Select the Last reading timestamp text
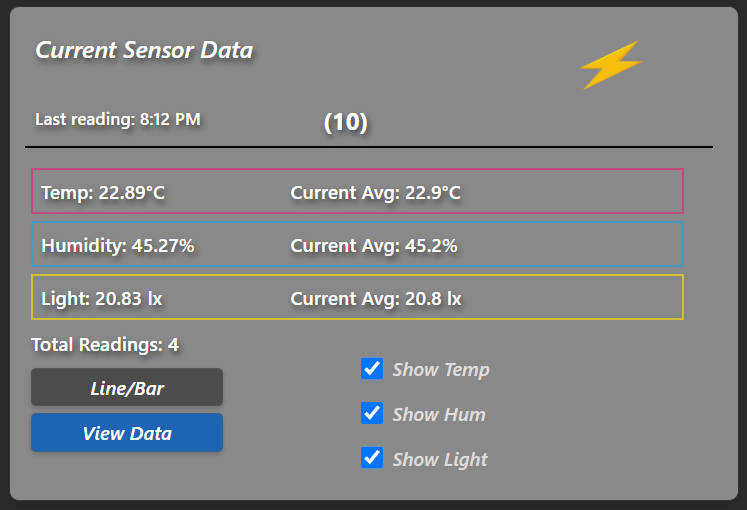The width and height of the screenshot is (747, 510). click(x=118, y=120)
